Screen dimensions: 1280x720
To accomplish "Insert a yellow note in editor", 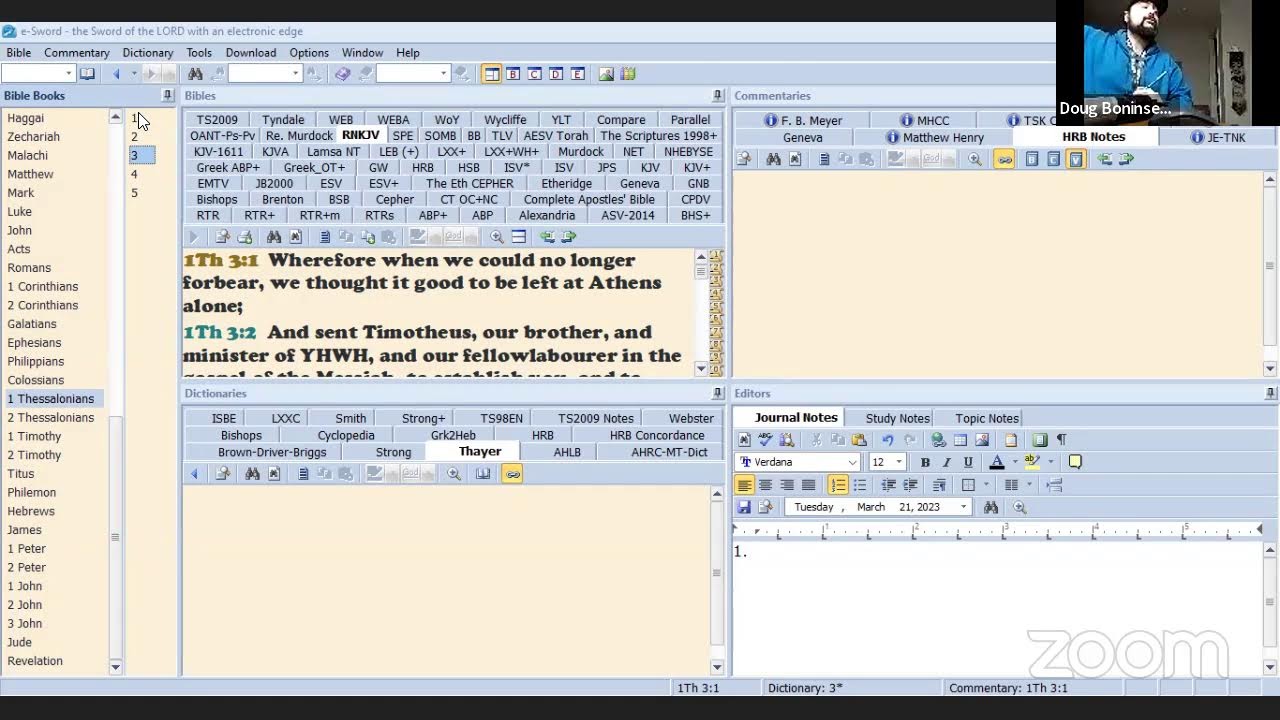I will 1075,462.
